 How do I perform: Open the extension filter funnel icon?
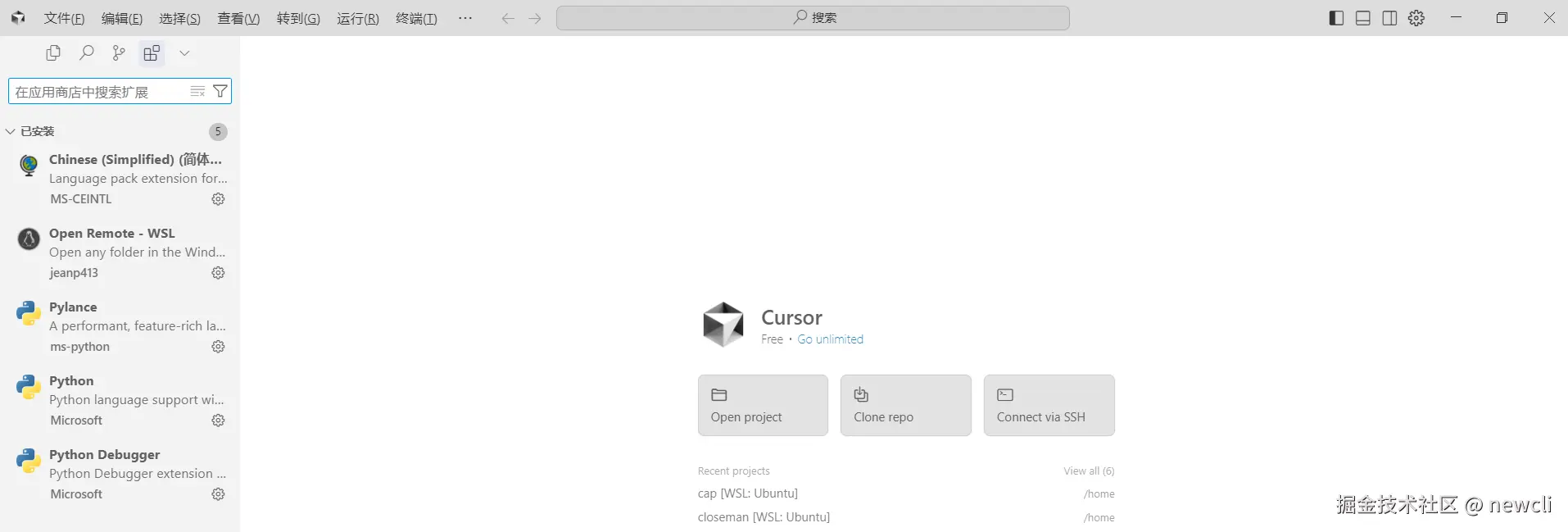tap(220, 91)
